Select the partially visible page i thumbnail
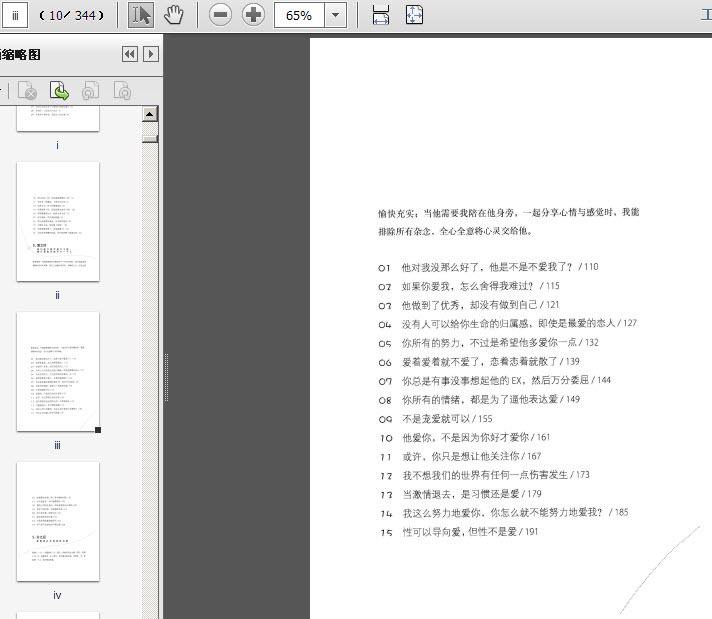 coord(58,118)
